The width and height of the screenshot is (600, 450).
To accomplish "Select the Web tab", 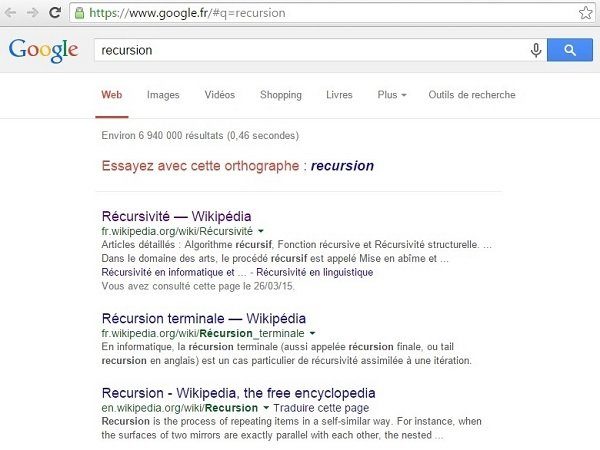I will point(112,95).
